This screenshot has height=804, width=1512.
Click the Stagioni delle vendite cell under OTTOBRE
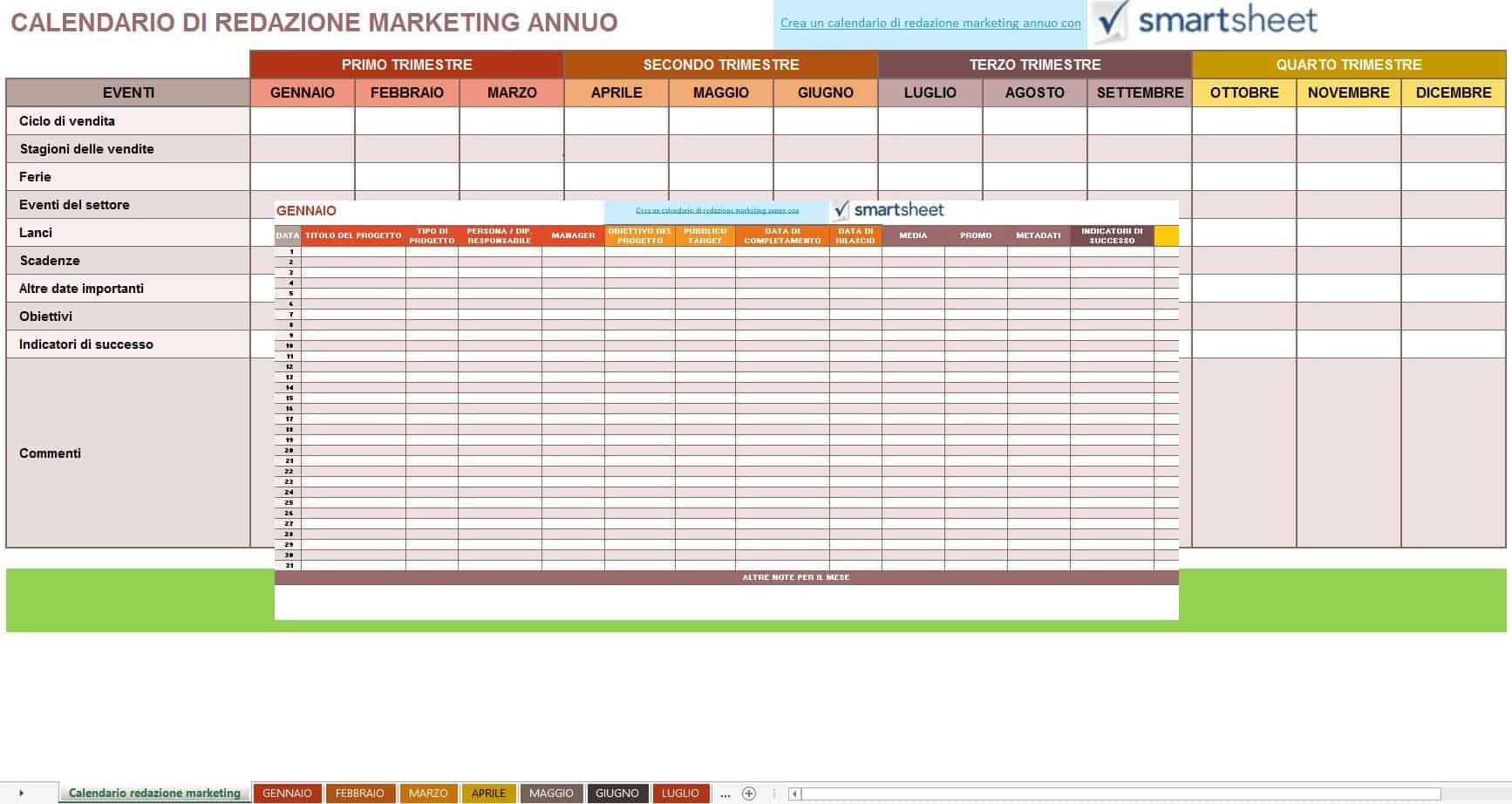[x=1244, y=149]
